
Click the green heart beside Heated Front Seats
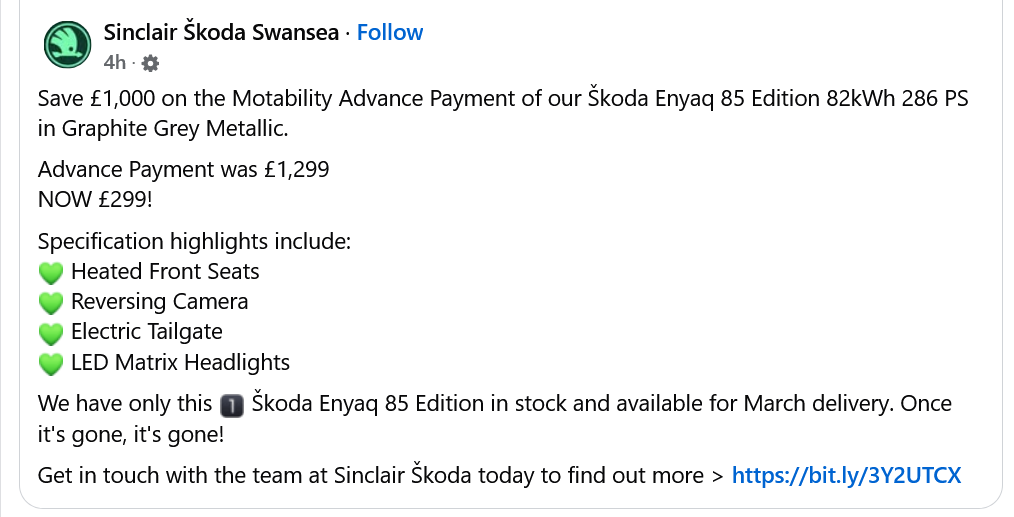pyautogui.click(x=50, y=272)
